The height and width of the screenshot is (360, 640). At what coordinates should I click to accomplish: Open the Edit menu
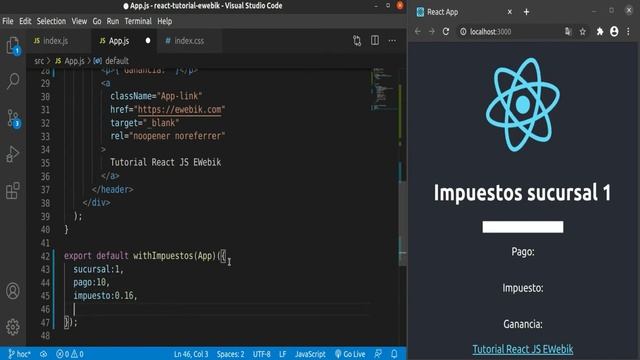(25, 21)
